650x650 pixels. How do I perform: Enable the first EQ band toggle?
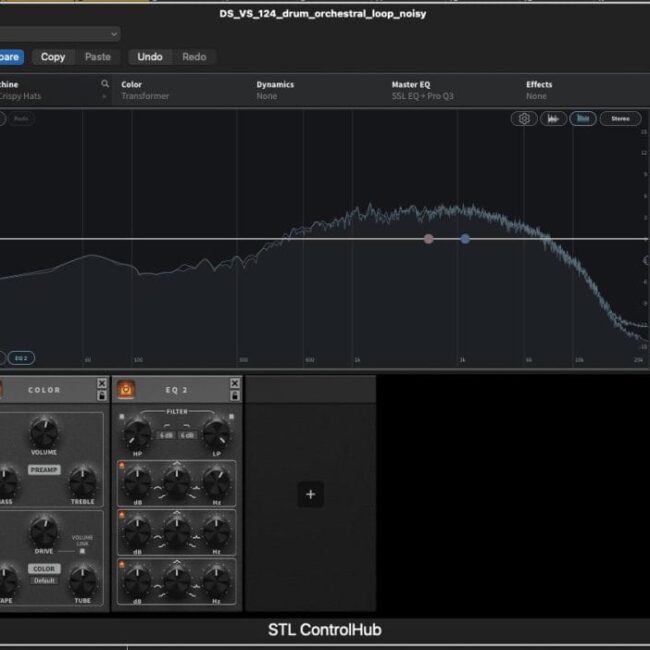[122, 464]
